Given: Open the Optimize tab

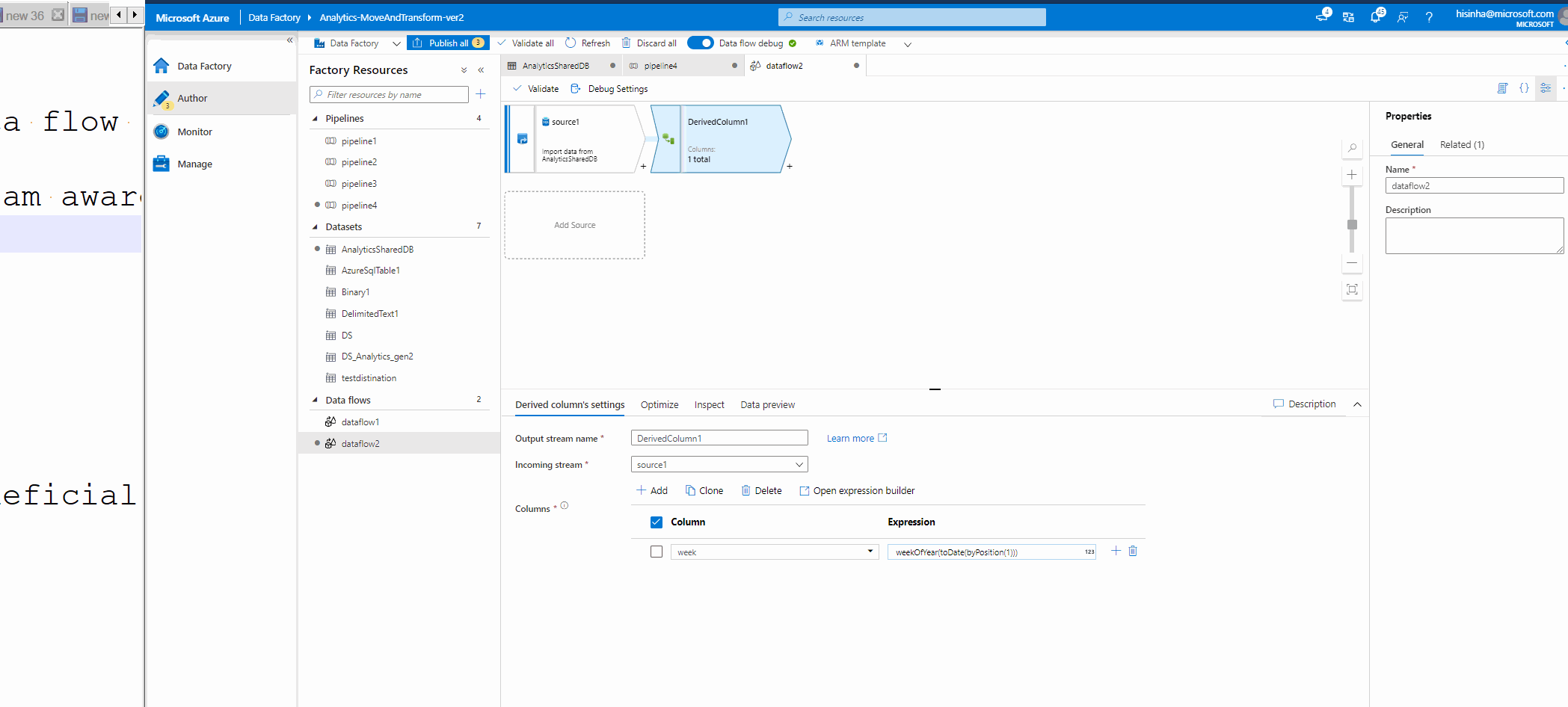Looking at the screenshot, I should pyautogui.click(x=660, y=405).
